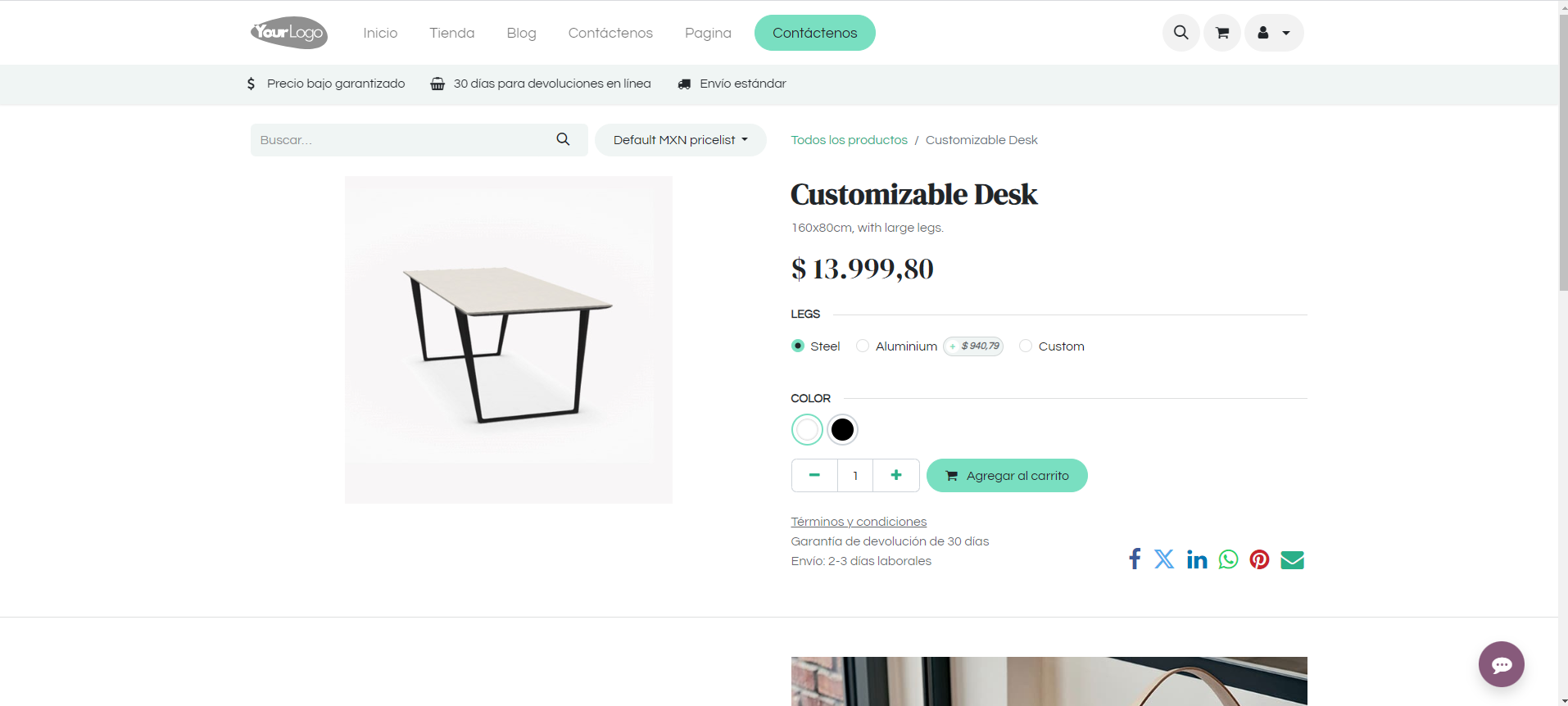
Task: Share product on Facebook
Action: [x=1135, y=559]
